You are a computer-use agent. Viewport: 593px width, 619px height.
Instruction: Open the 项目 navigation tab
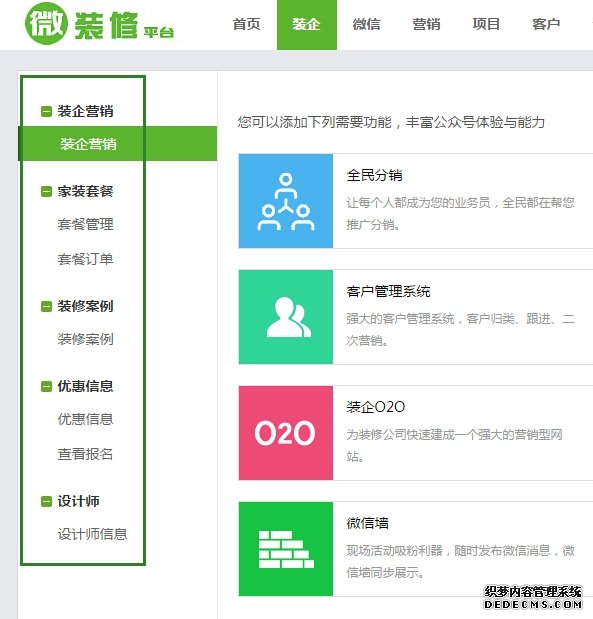coord(486,24)
